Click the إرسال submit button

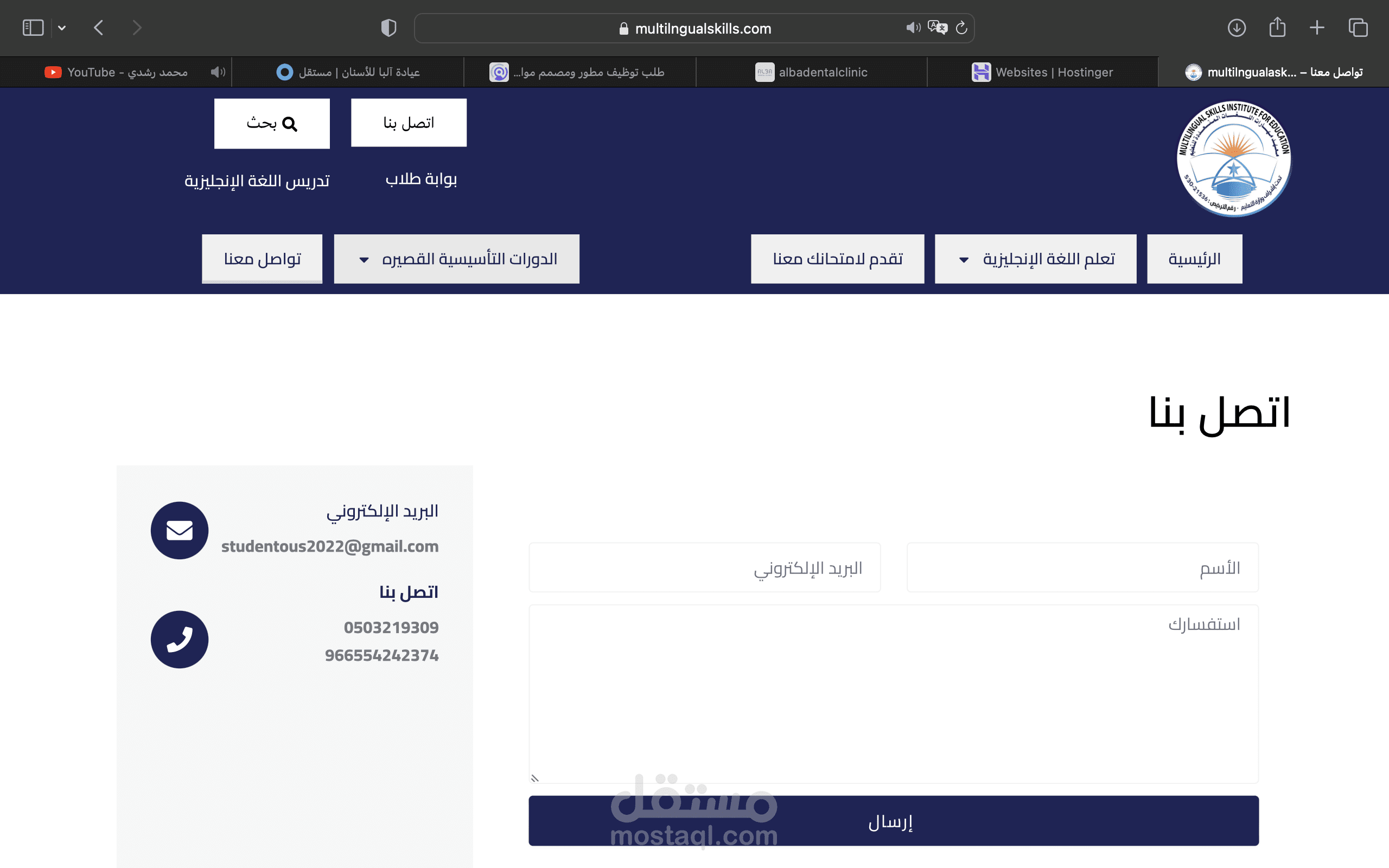click(893, 821)
